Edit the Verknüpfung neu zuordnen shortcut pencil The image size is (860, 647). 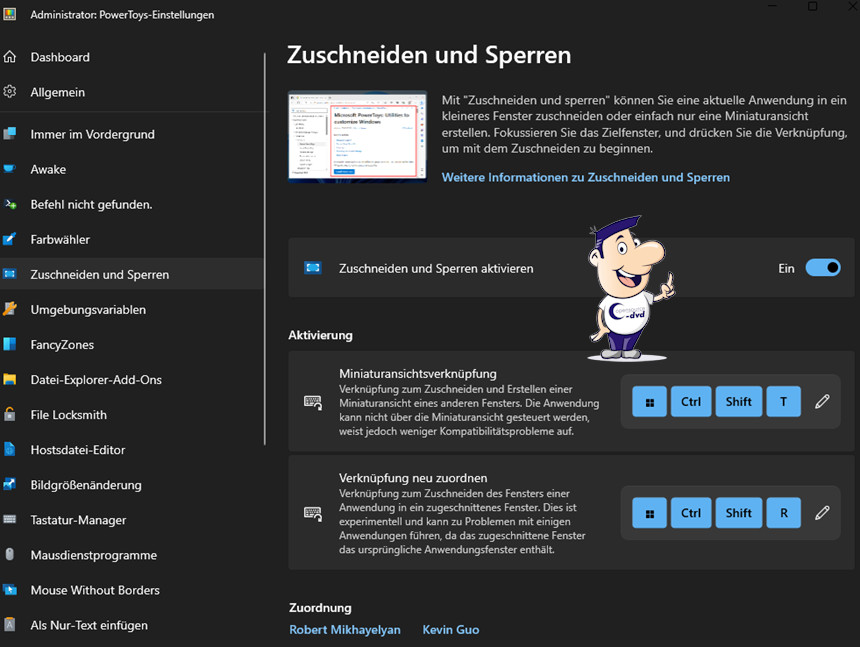tap(822, 513)
